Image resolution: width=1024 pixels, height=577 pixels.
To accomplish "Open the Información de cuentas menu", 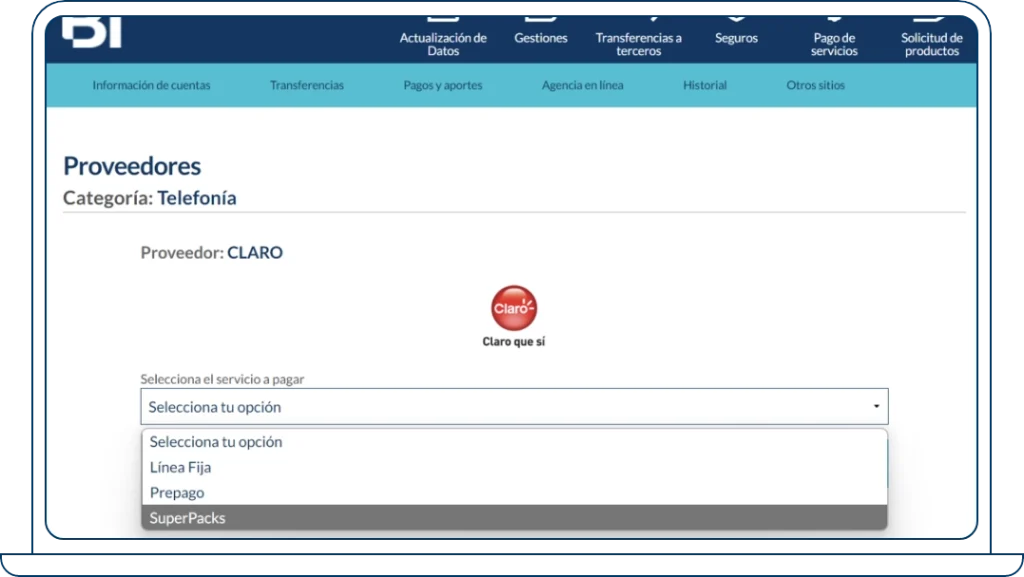I will click(x=152, y=86).
